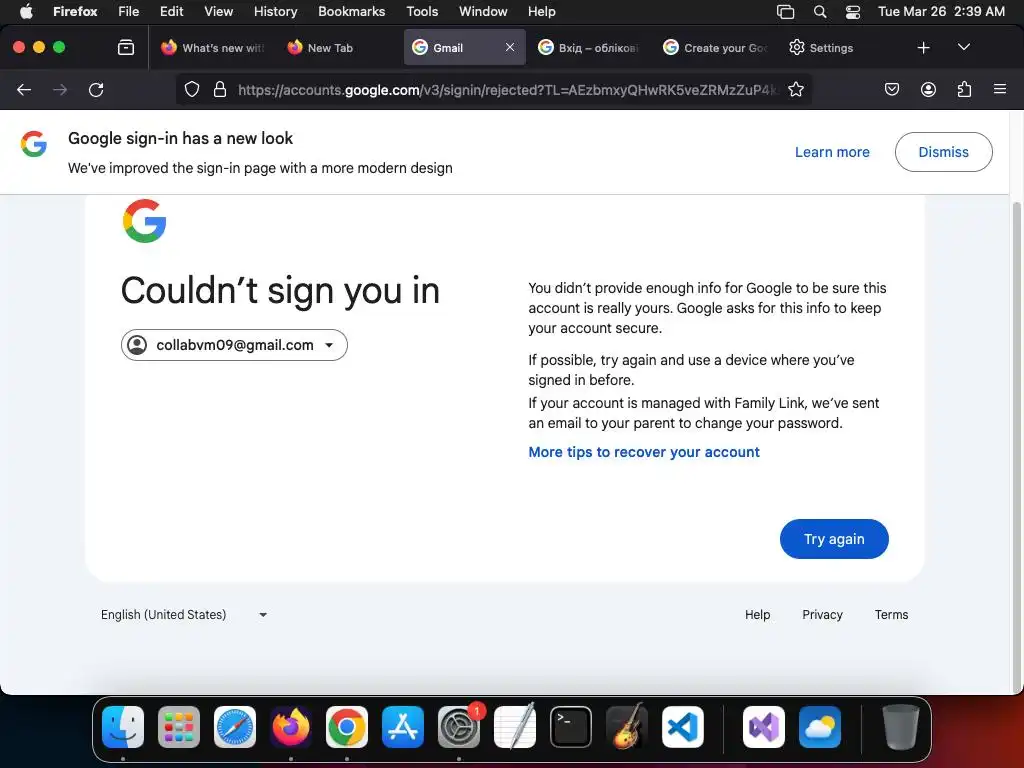1024x768 pixels.
Task: Open the Firefox application menu
Action: click(x=75, y=12)
